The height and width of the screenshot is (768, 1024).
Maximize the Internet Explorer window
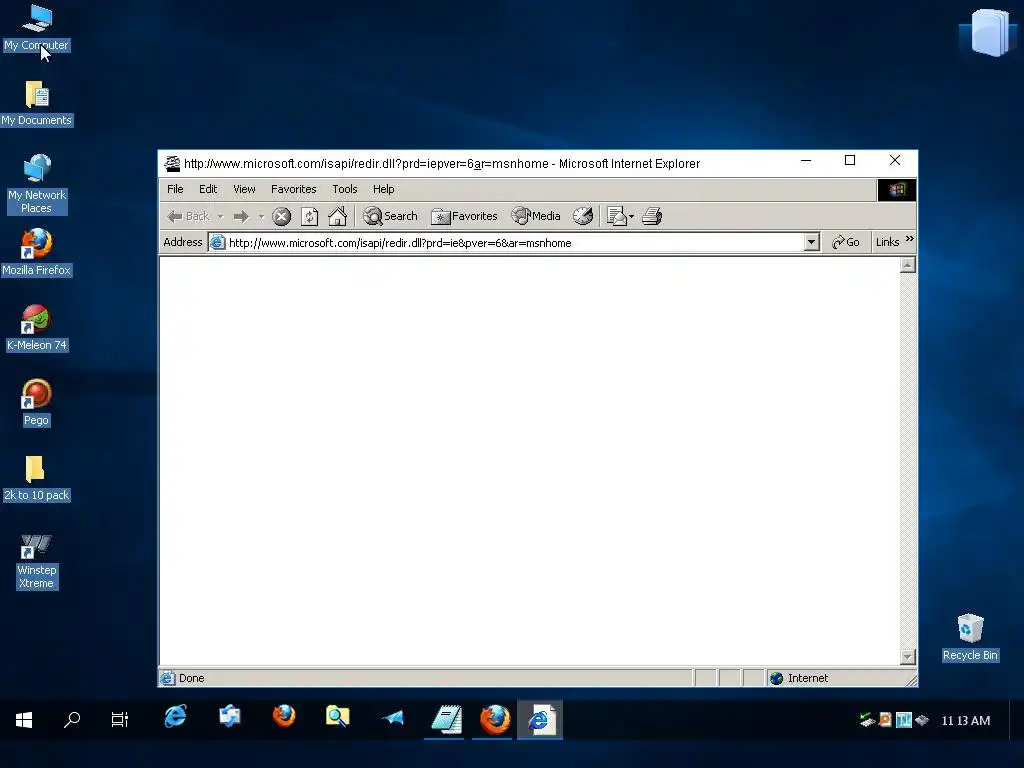tap(850, 161)
